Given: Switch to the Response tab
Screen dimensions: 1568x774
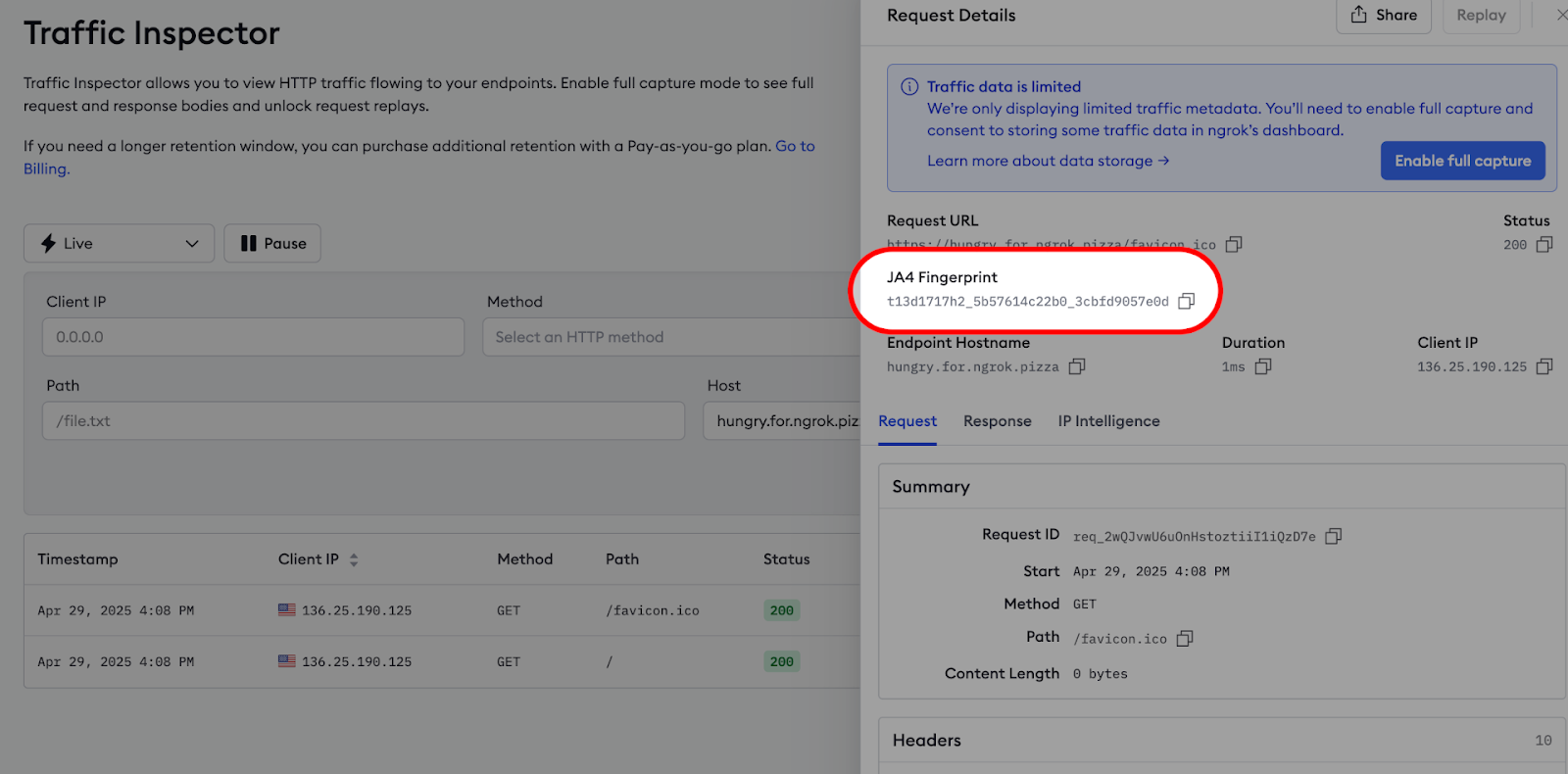Looking at the screenshot, I should pyautogui.click(x=997, y=421).
